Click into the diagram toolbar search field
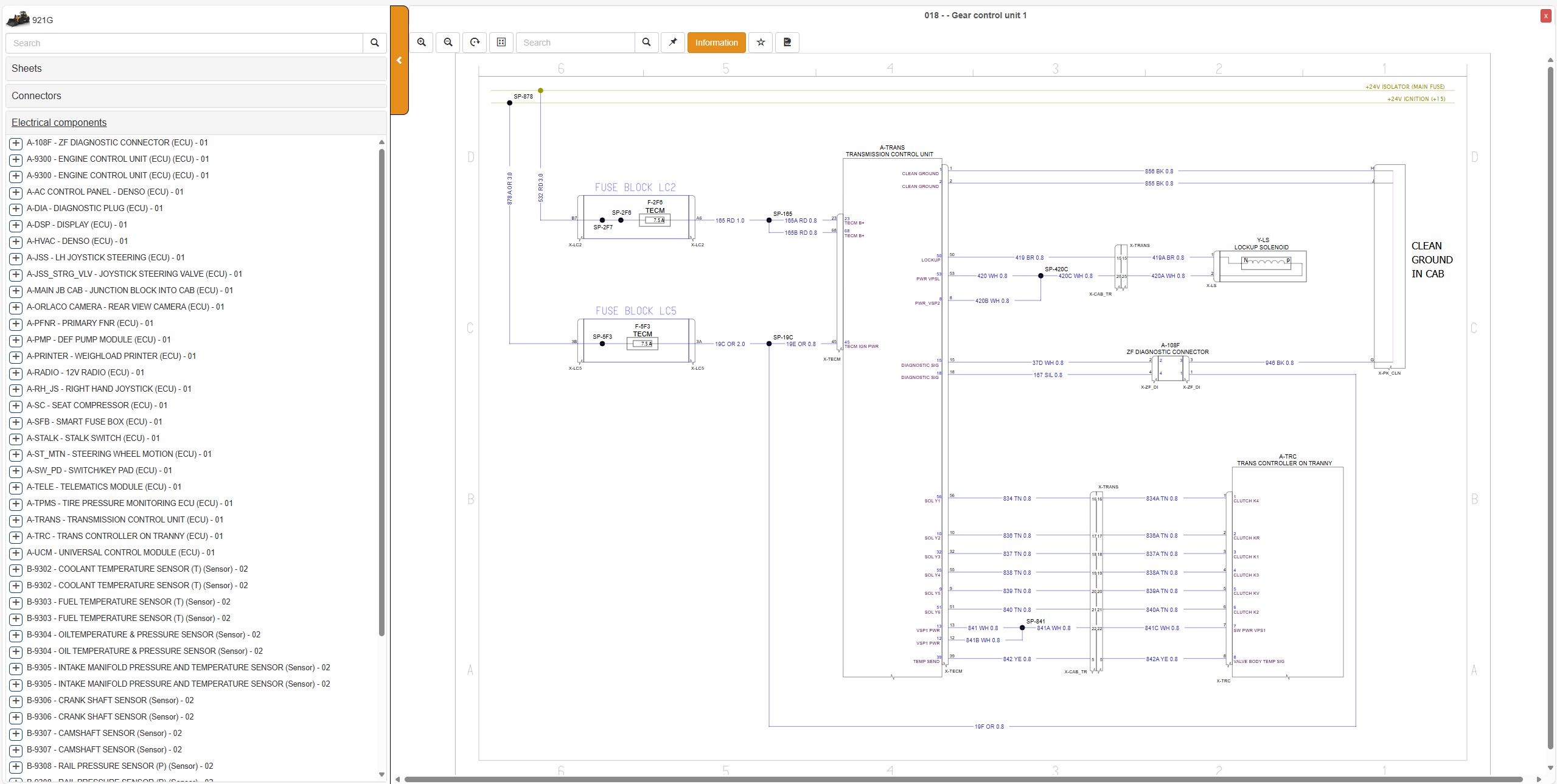This screenshot has width=1557, height=784. pos(575,43)
